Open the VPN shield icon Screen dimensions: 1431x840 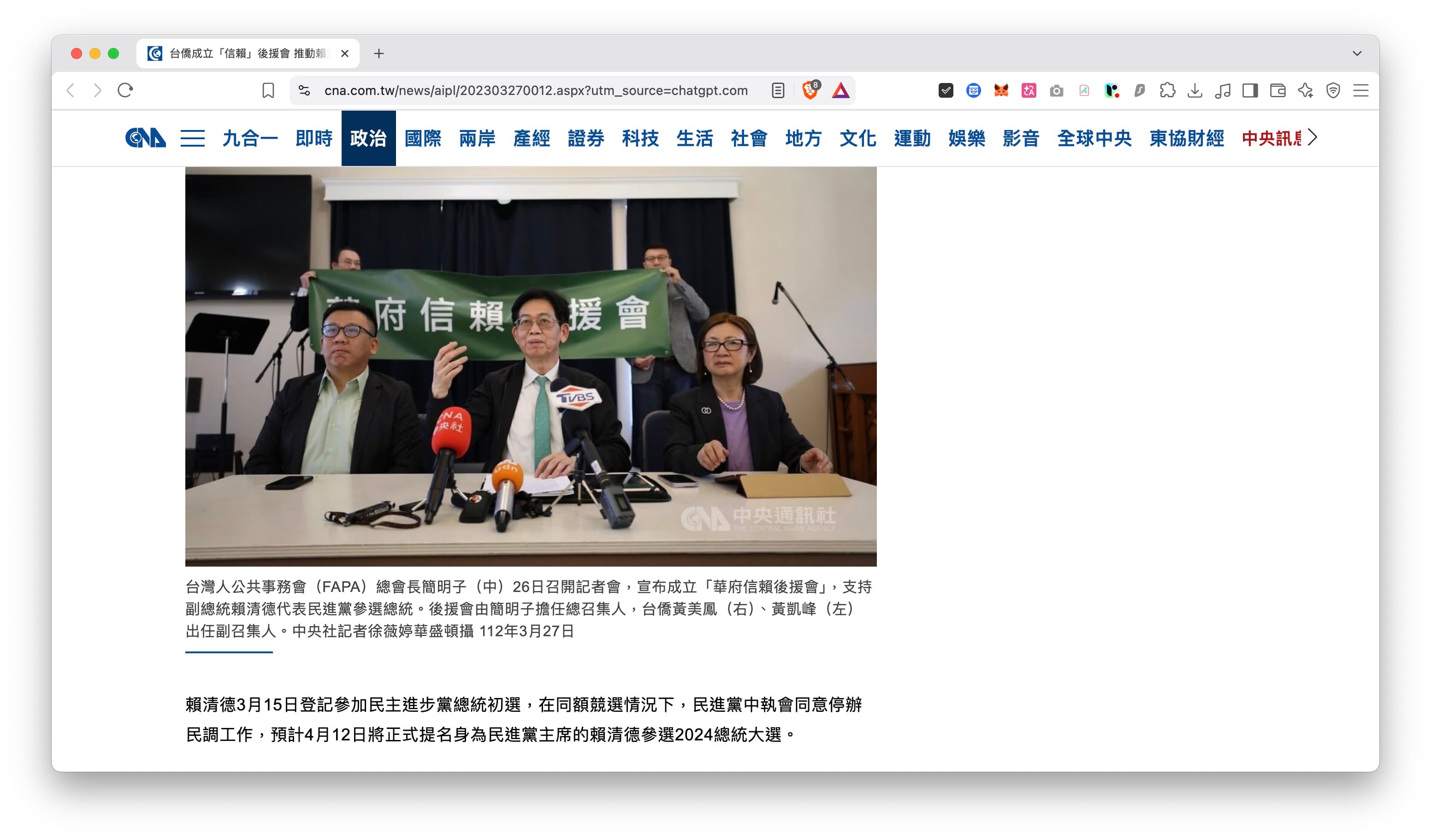tap(1333, 90)
